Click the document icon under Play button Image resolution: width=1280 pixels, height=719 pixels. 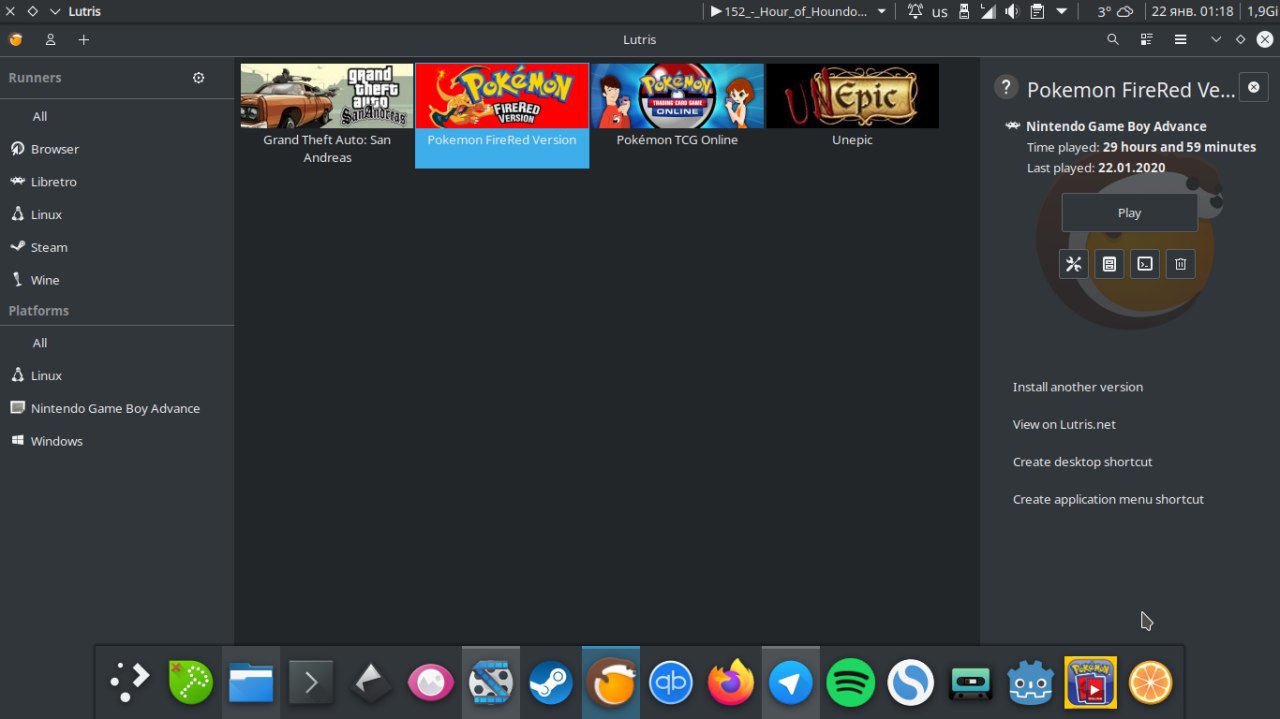point(1109,264)
